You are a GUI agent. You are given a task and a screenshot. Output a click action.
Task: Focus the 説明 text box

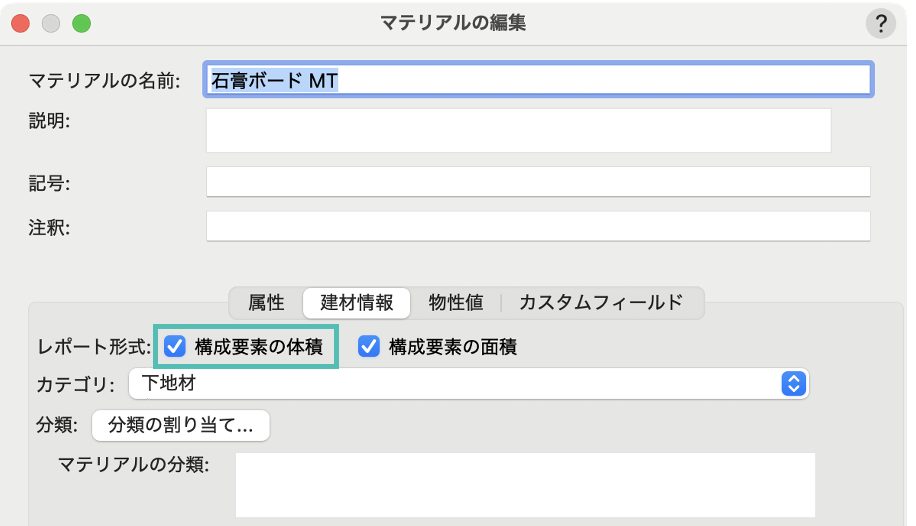pos(518,130)
